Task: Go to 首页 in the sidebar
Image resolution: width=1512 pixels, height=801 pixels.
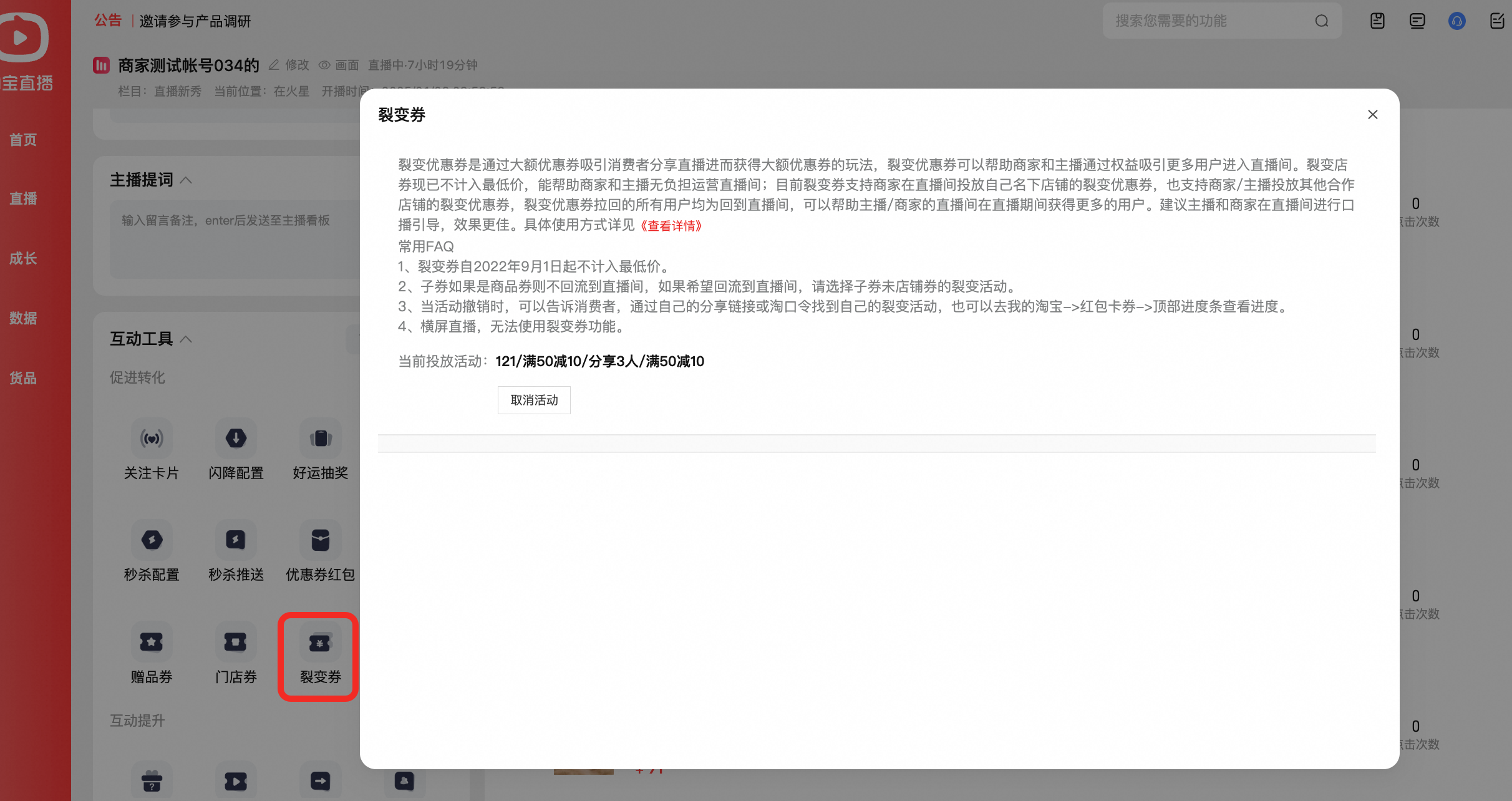Action: pos(23,140)
